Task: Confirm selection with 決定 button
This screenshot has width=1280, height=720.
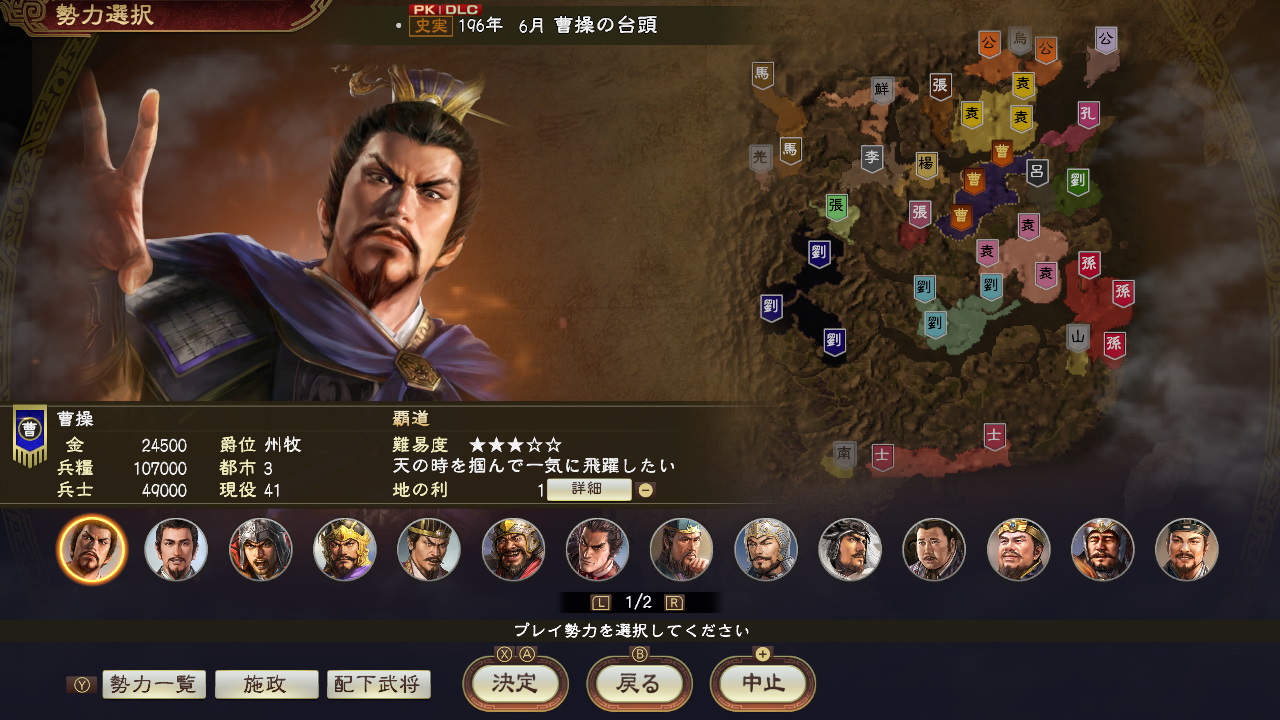Action: pyautogui.click(x=515, y=684)
